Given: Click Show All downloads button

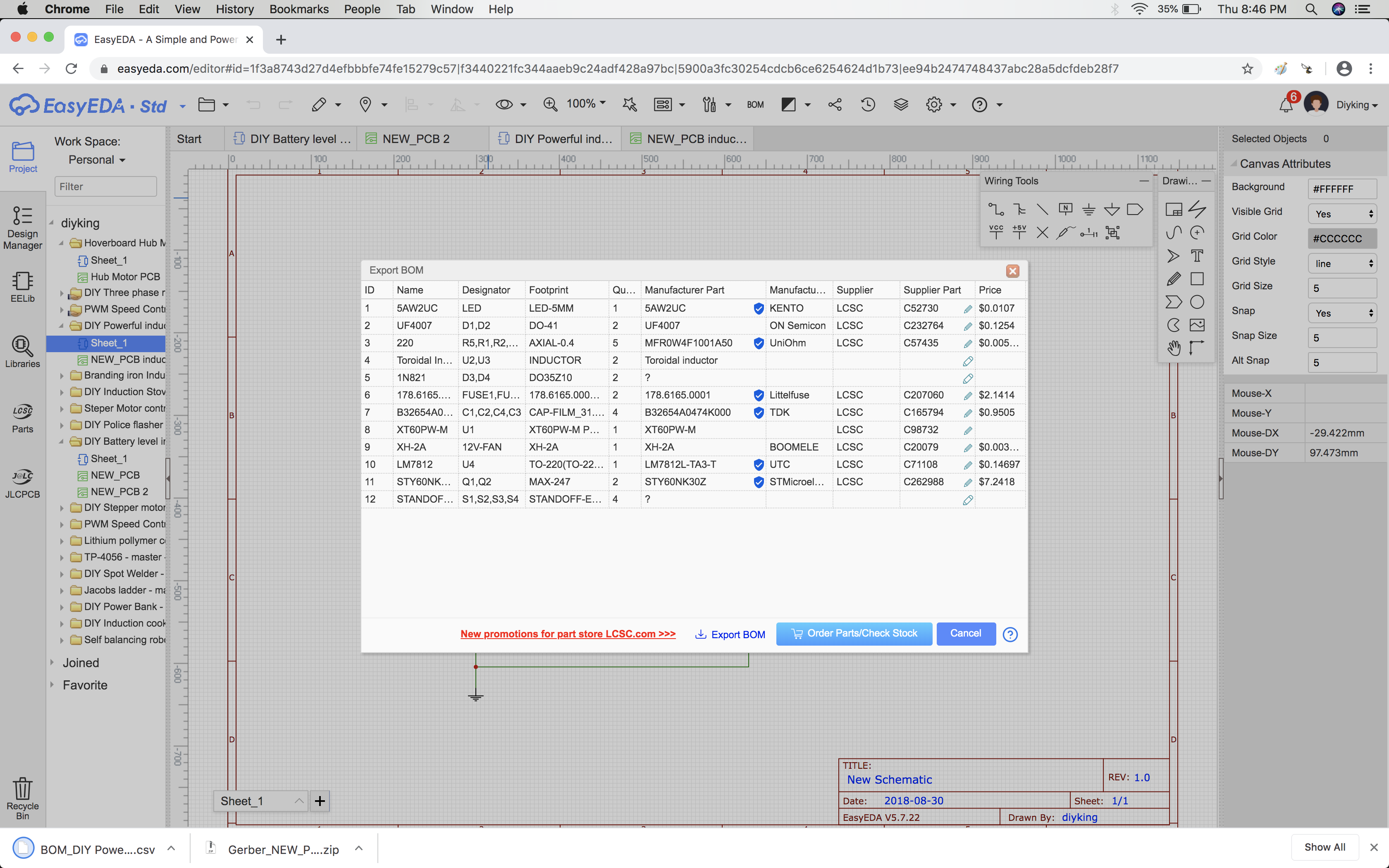Looking at the screenshot, I should (x=1325, y=847).
